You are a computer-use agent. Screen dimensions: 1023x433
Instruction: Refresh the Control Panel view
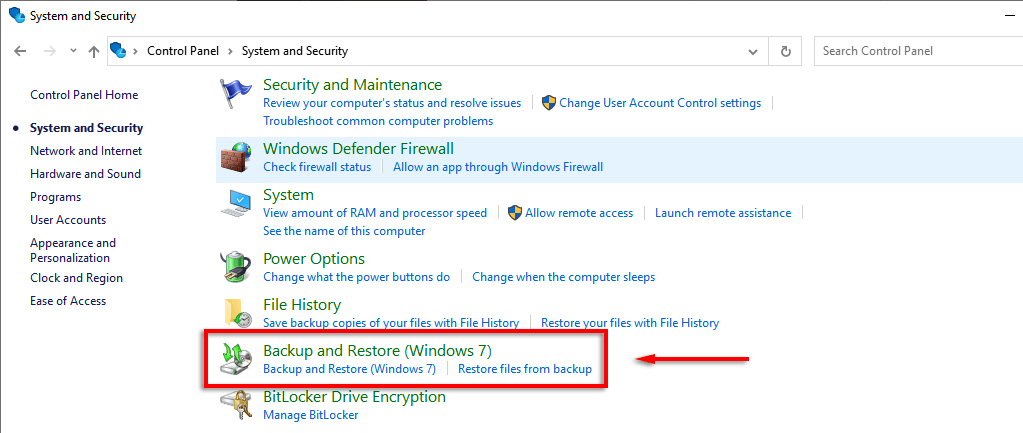tap(786, 51)
